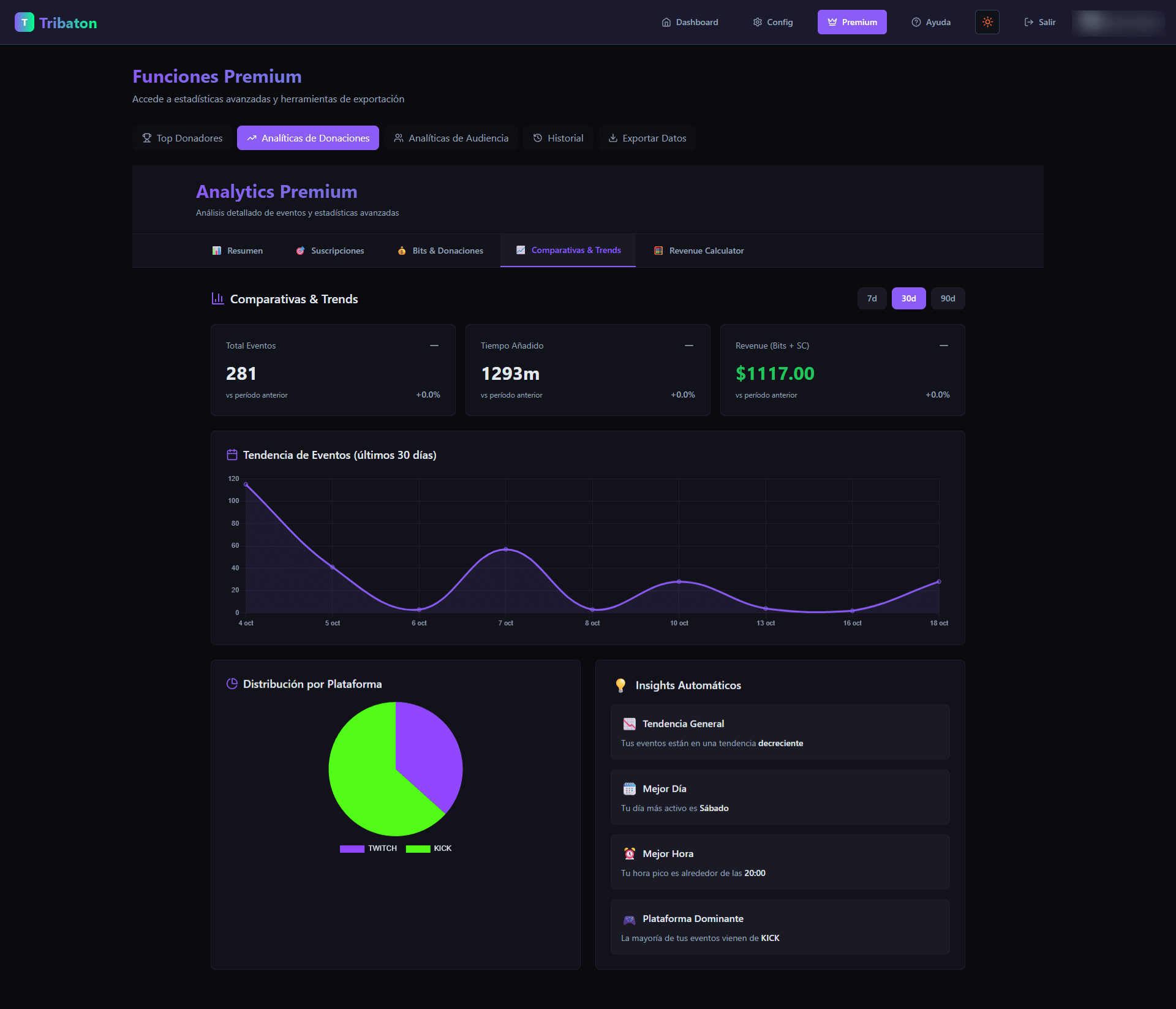Click the KICK green legend swatch

click(418, 848)
